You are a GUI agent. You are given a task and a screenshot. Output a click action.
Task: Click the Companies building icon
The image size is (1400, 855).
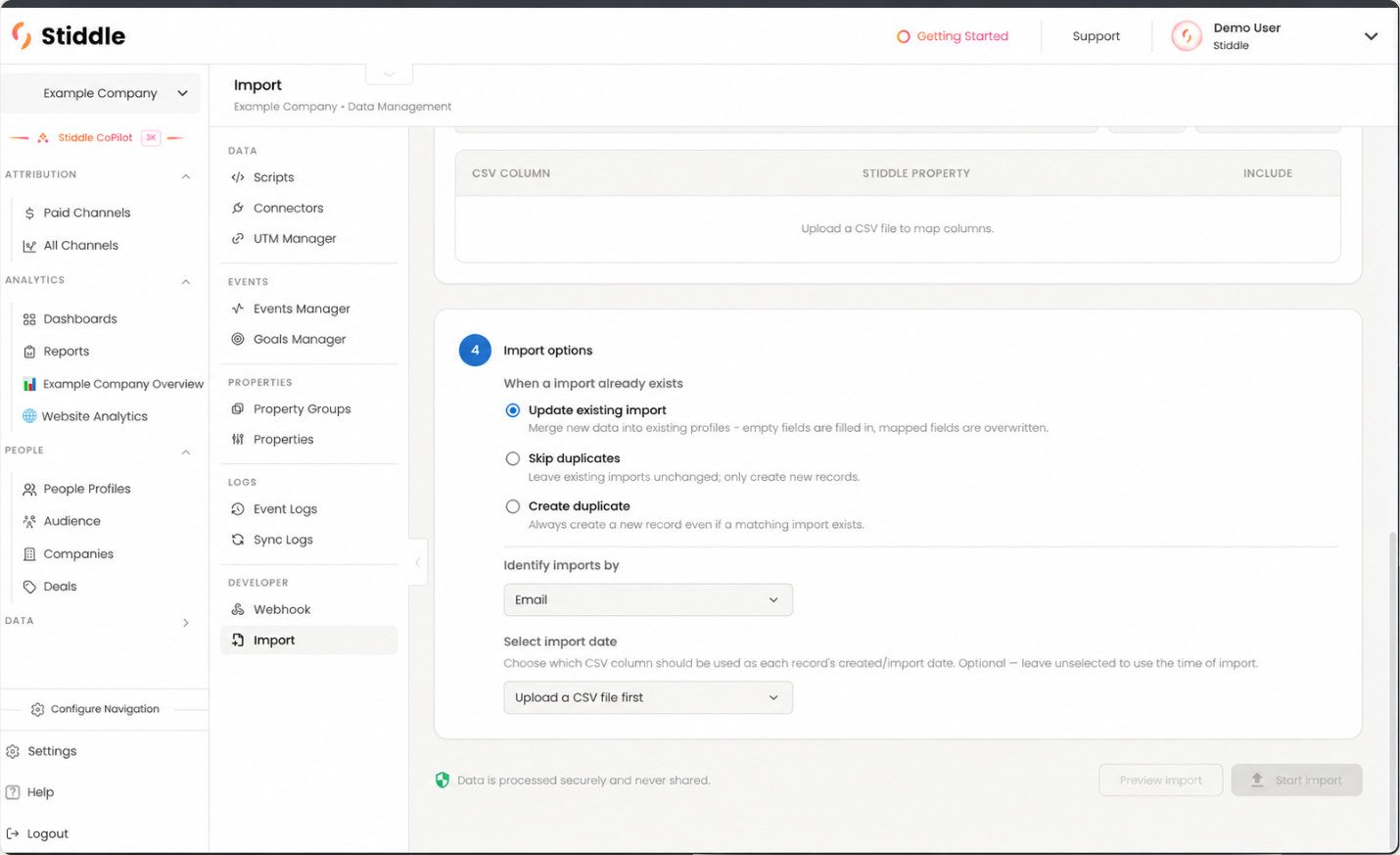29,554
